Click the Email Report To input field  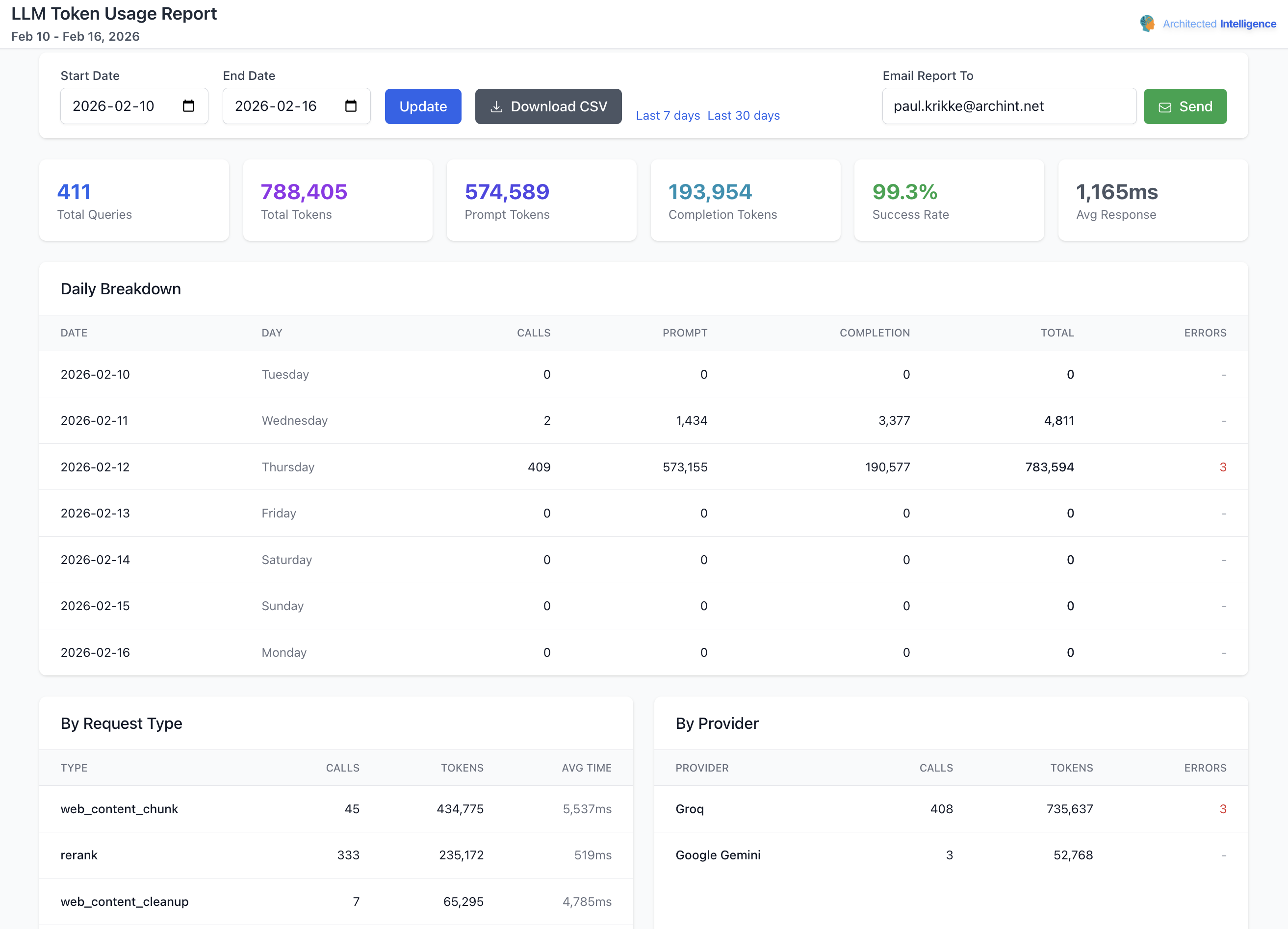tap(1008, 105)
